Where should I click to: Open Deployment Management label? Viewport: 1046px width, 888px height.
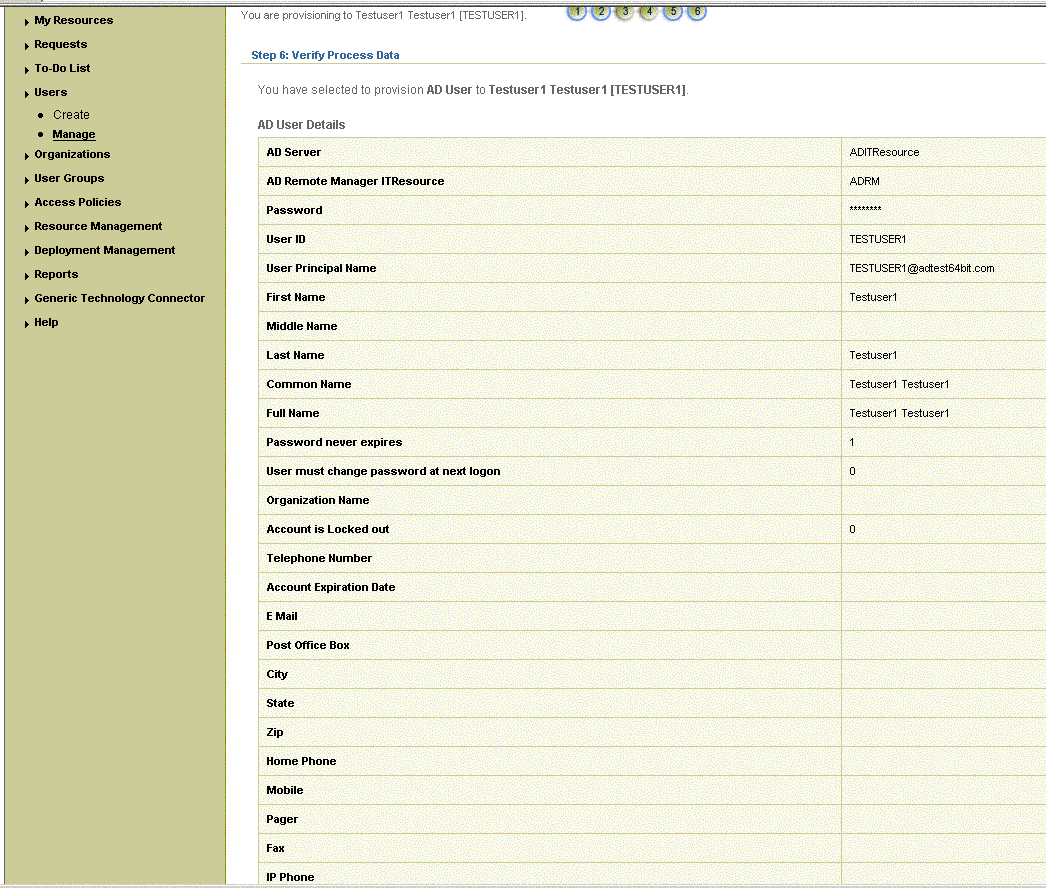coord(105,250)
